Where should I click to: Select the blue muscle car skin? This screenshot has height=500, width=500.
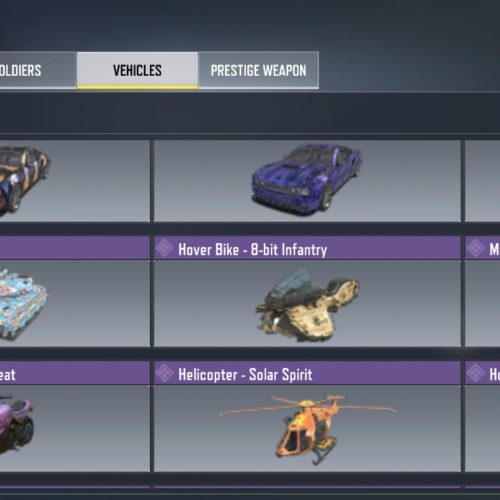(x=307, y=178)
